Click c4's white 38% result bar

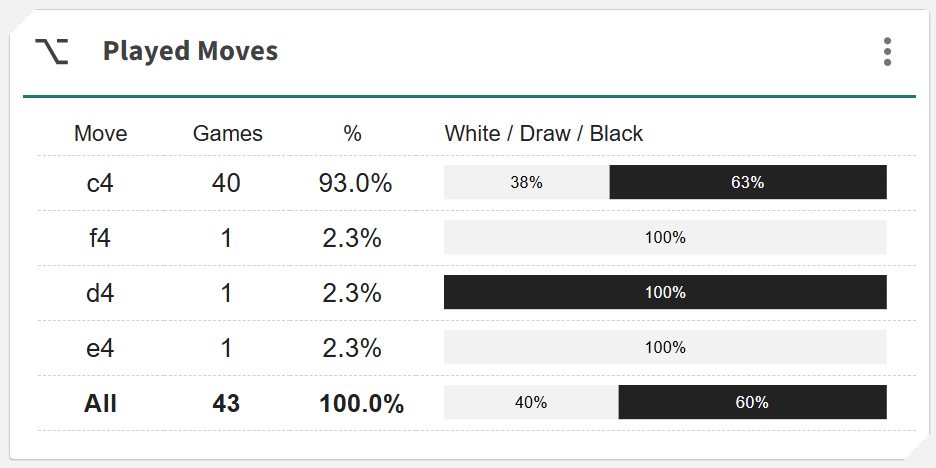point(526,183)
